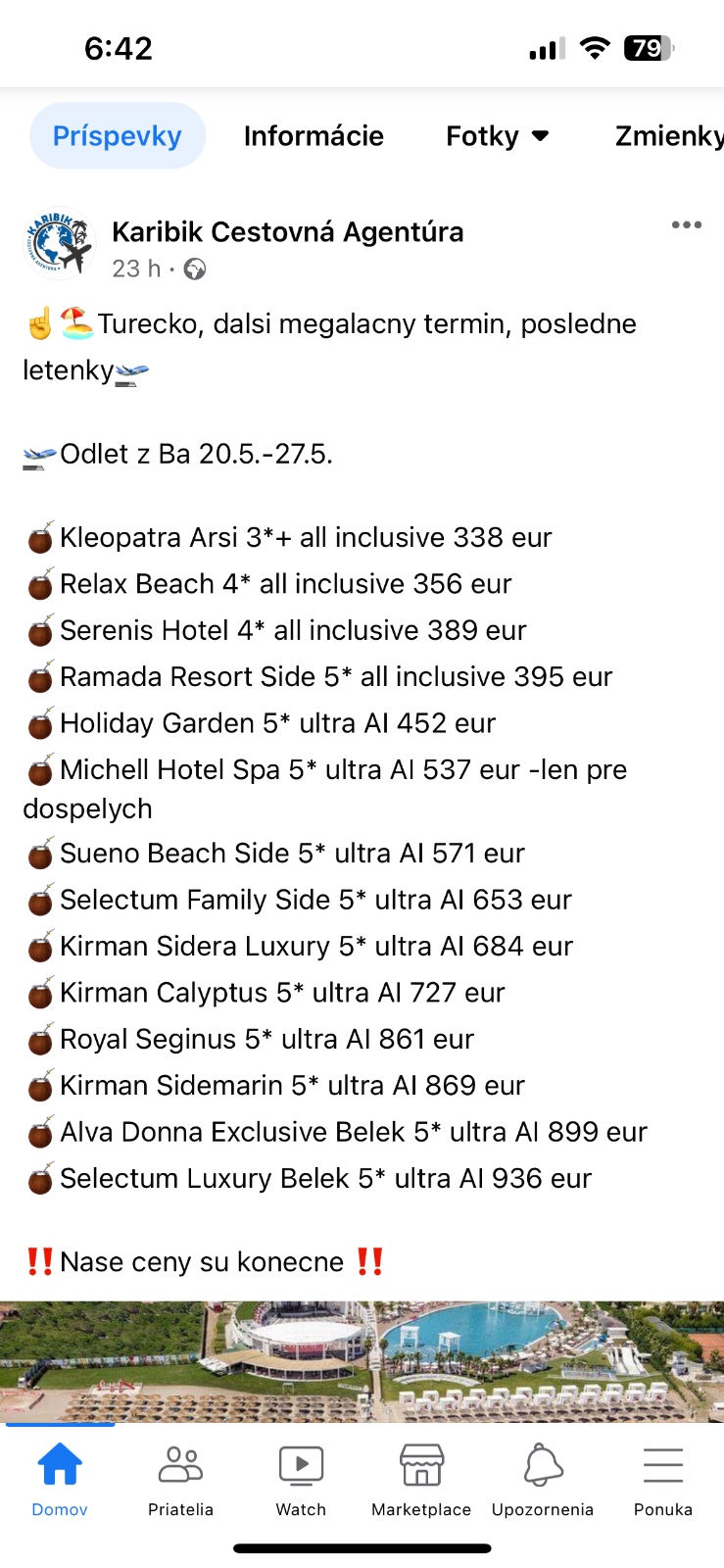Open Upozornenia notifications bell
This screenshot has height=1568, width=724.
[x=543, y=1466]
